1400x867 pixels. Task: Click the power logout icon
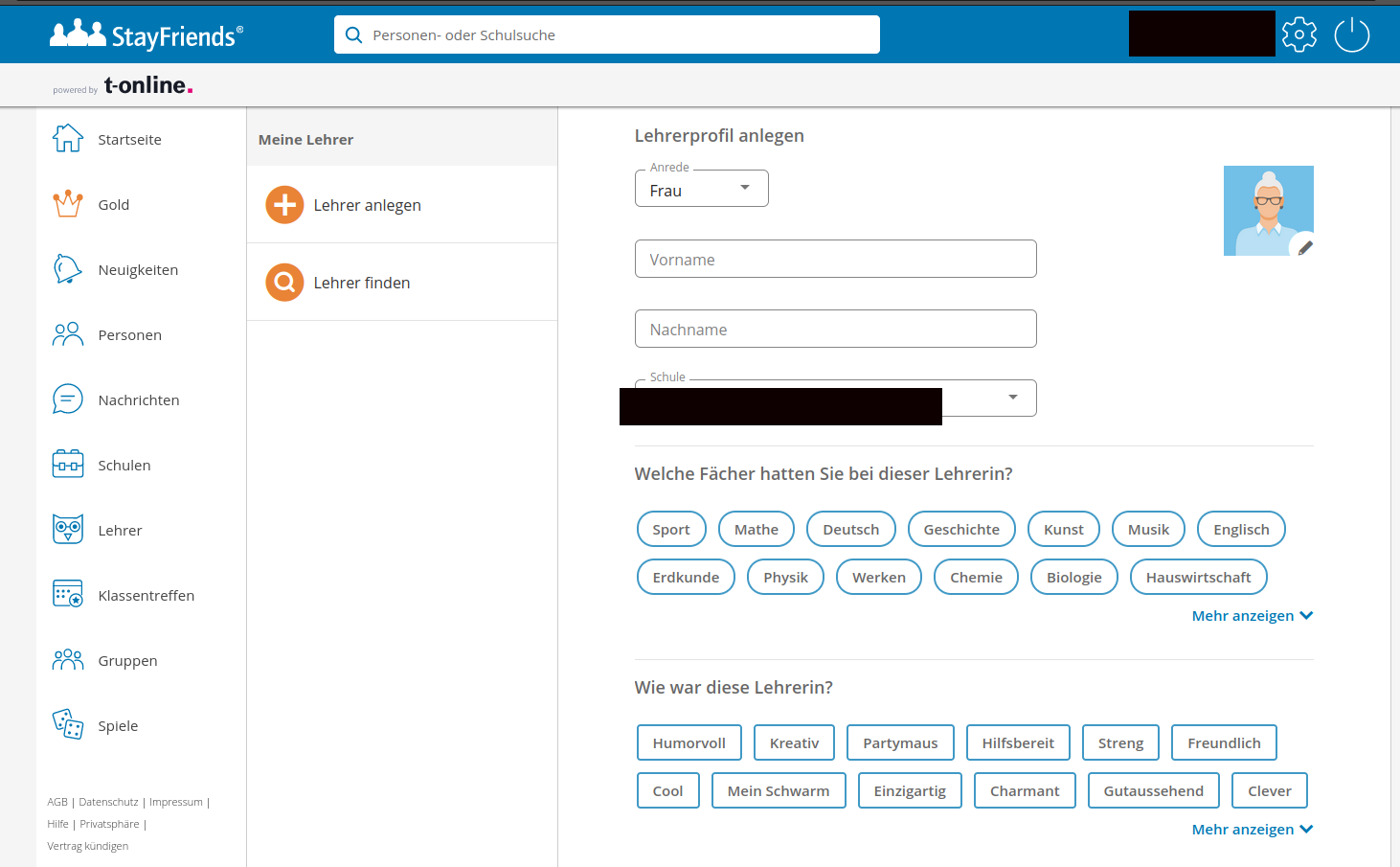(1352, 34)
